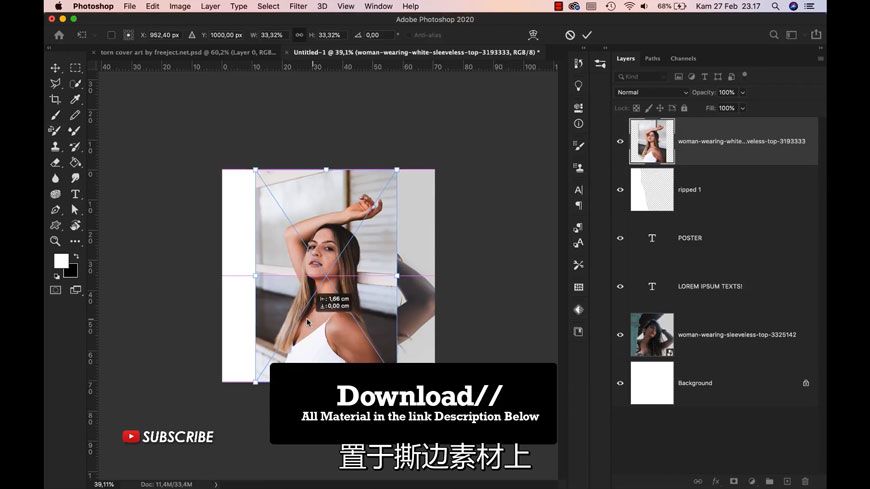
Task: Swap foreground and background colors
Action: [76, 256]
